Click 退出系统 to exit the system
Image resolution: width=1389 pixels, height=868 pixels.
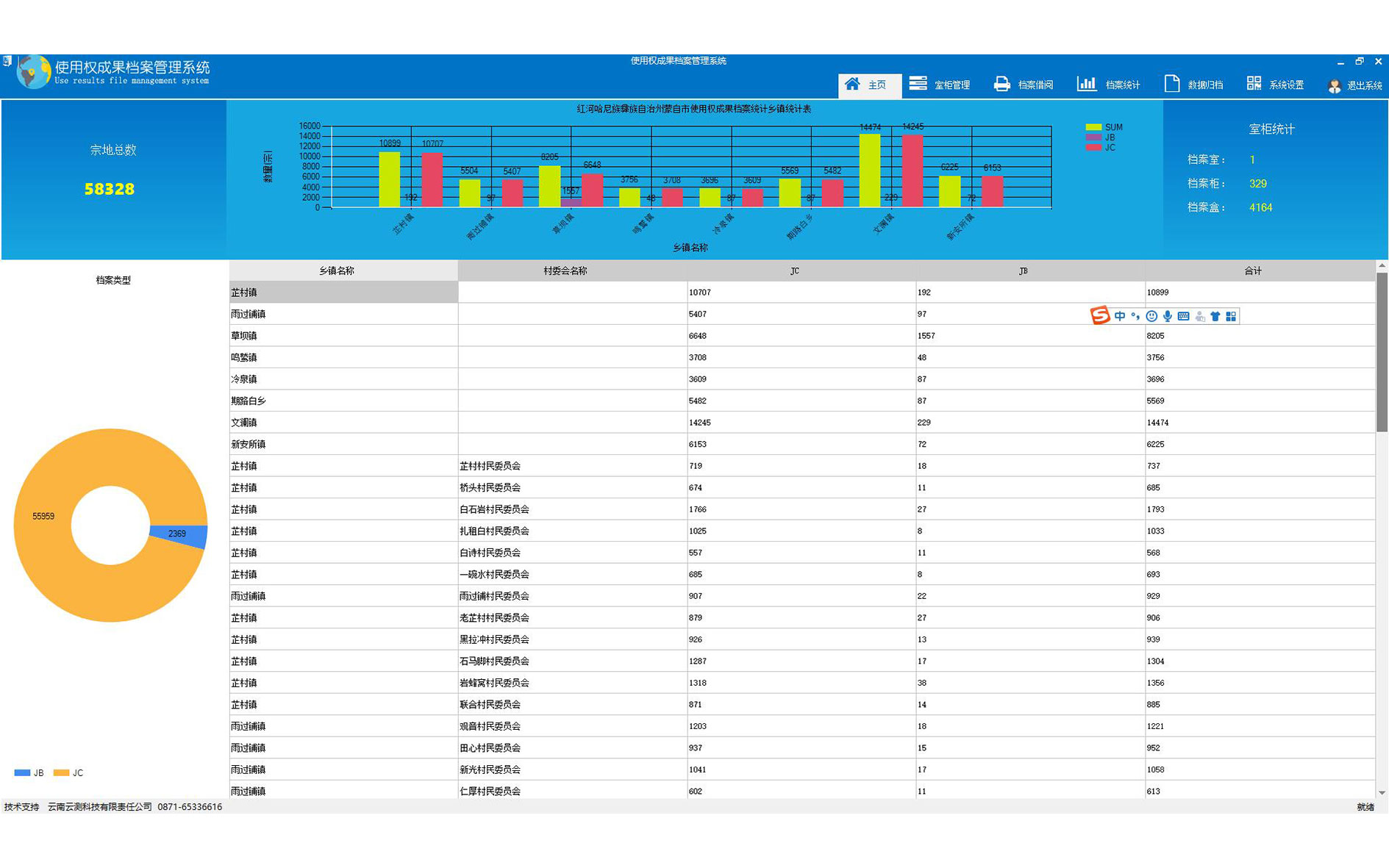click(1355, 86)
